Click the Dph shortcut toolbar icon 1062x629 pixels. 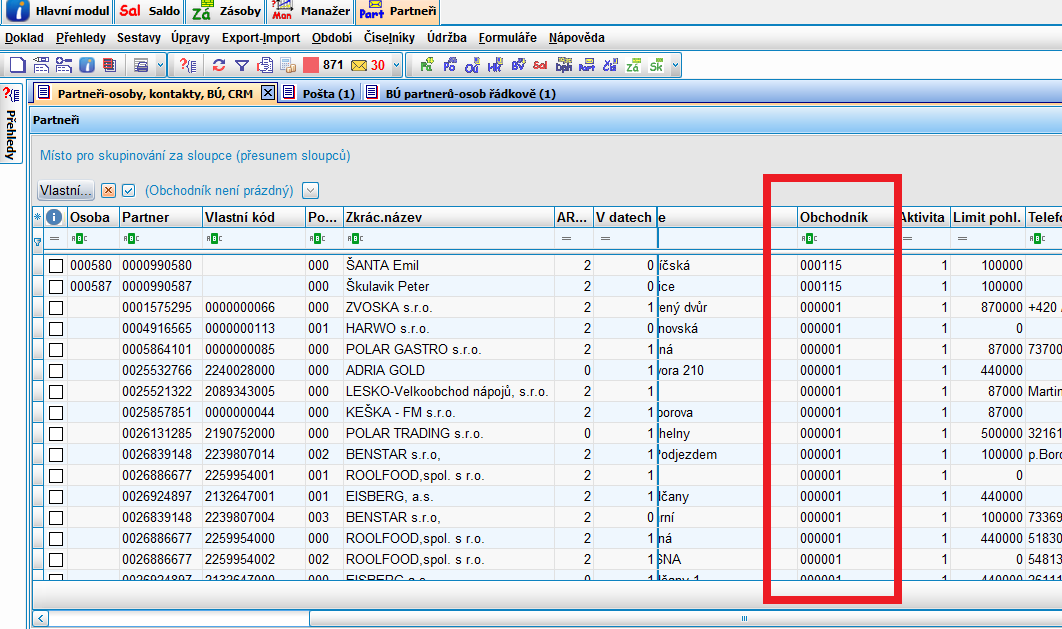[564, 66]
